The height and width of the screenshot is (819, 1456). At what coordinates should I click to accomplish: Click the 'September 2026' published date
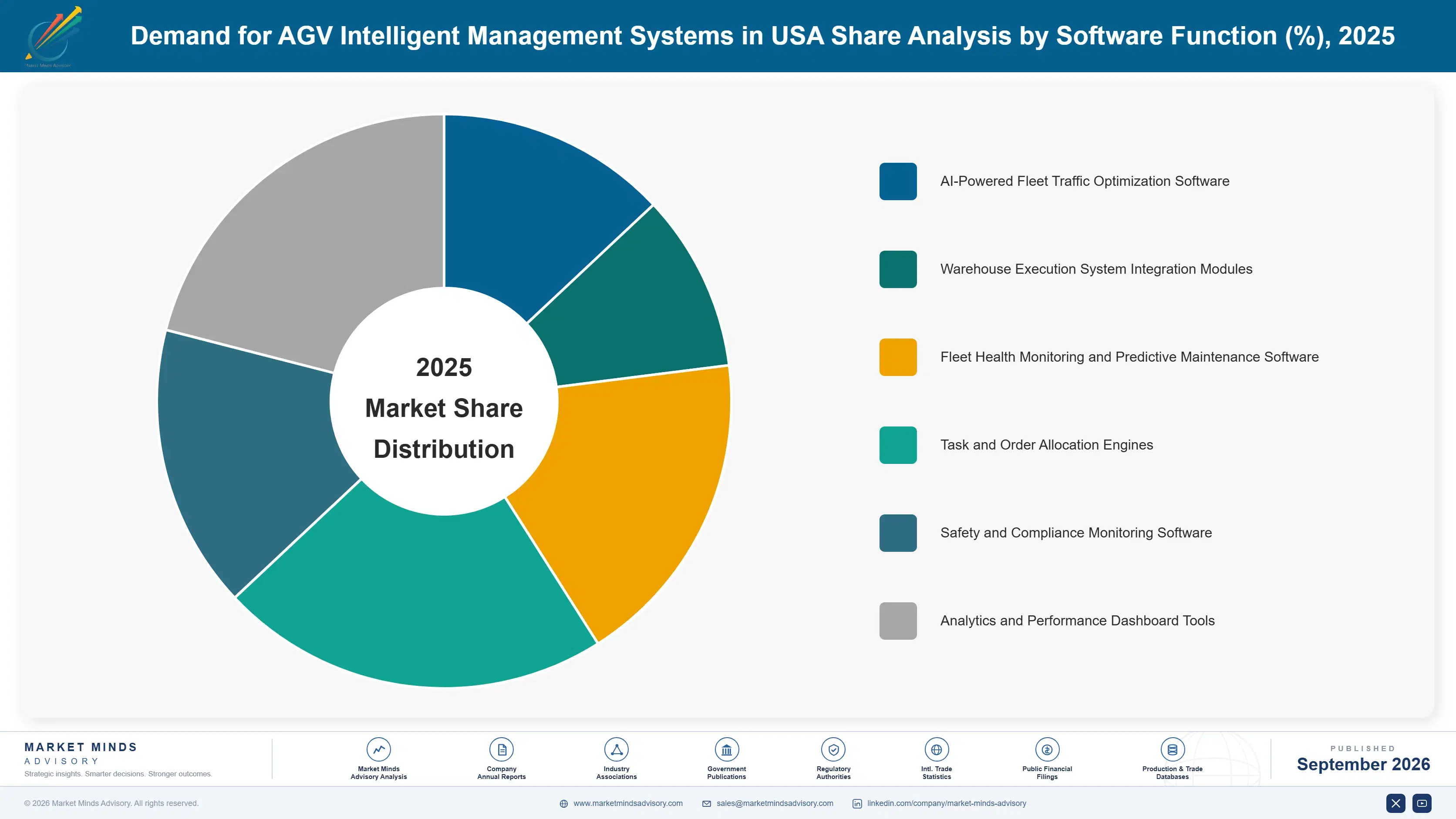[x=1363, y=764]
